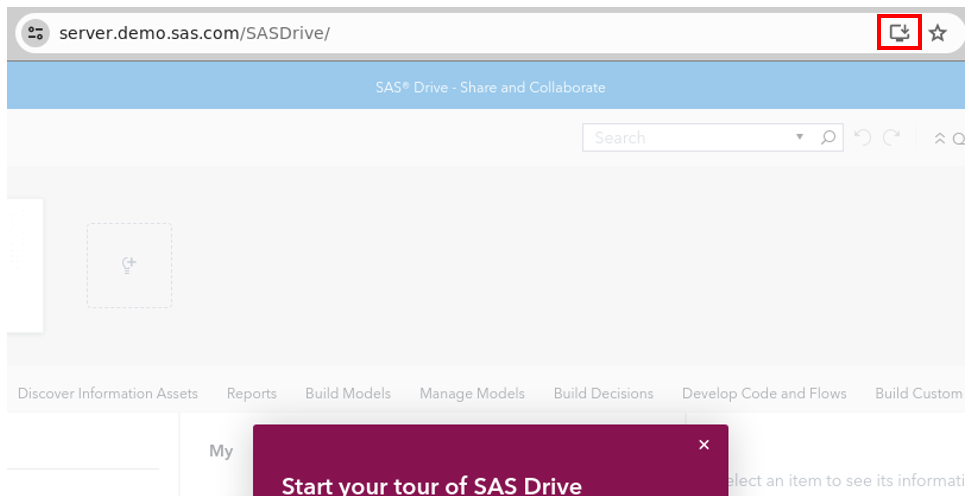
Task: Click the redo arrow icon
Action: coord(891,137)
